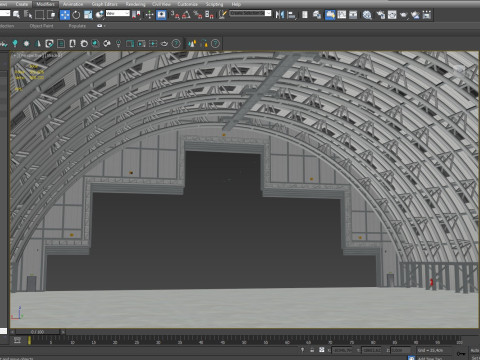Image resolution: width=480 pixels, height=360 pixels.
Task: Open Render Setup icon
Action: 380,14
